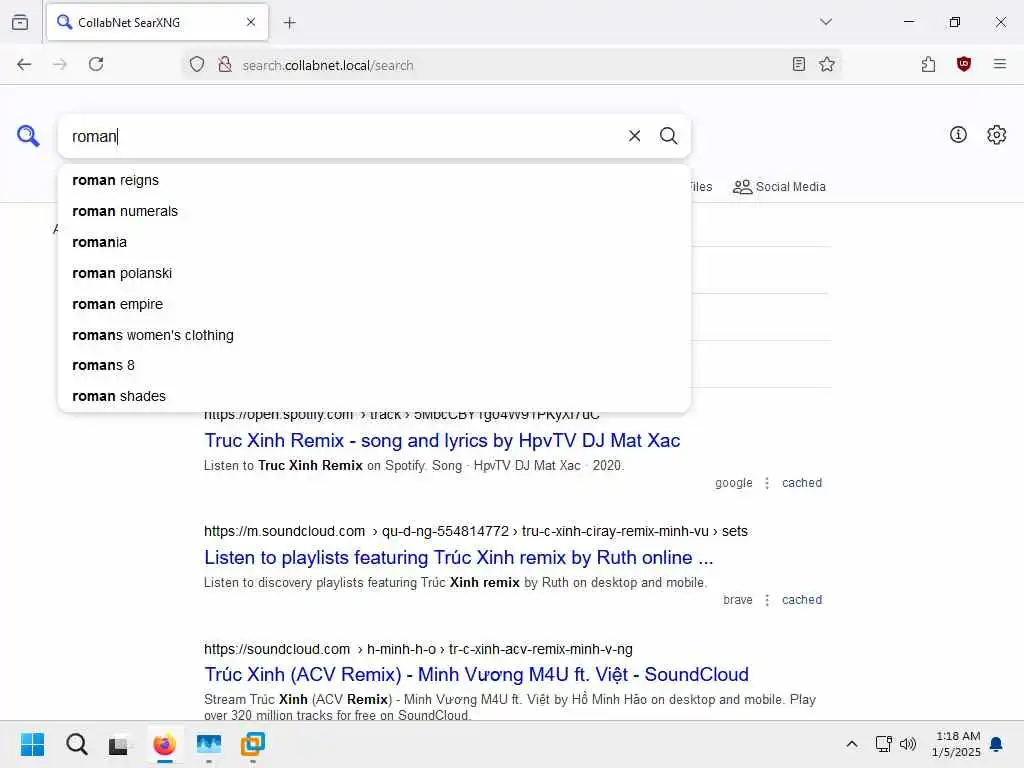Close the CollabNet SearXNG tab
The width and height of the screenshot is (1024, 768).
251,22
